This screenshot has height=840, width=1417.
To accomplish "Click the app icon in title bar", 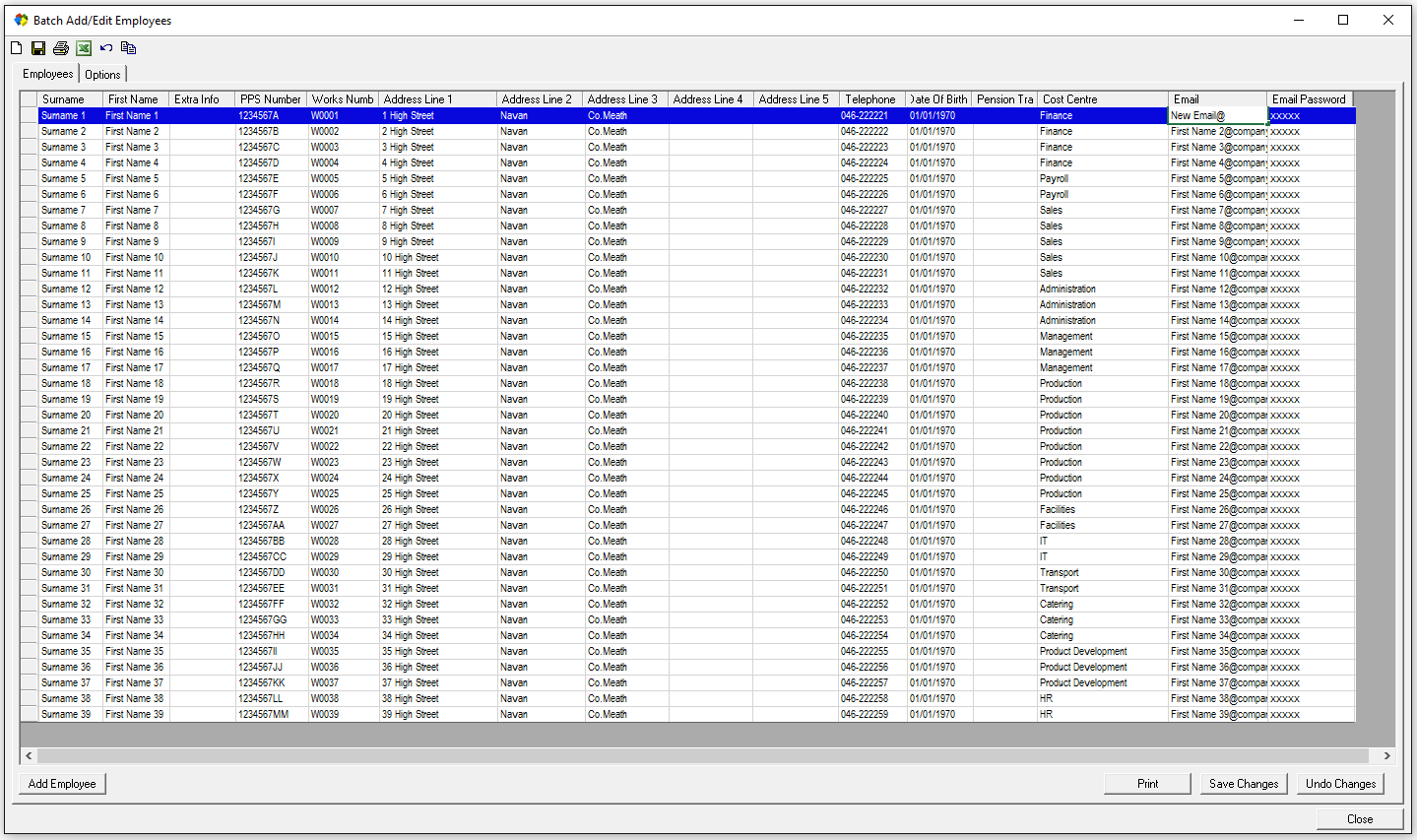I will pos(21,20).
